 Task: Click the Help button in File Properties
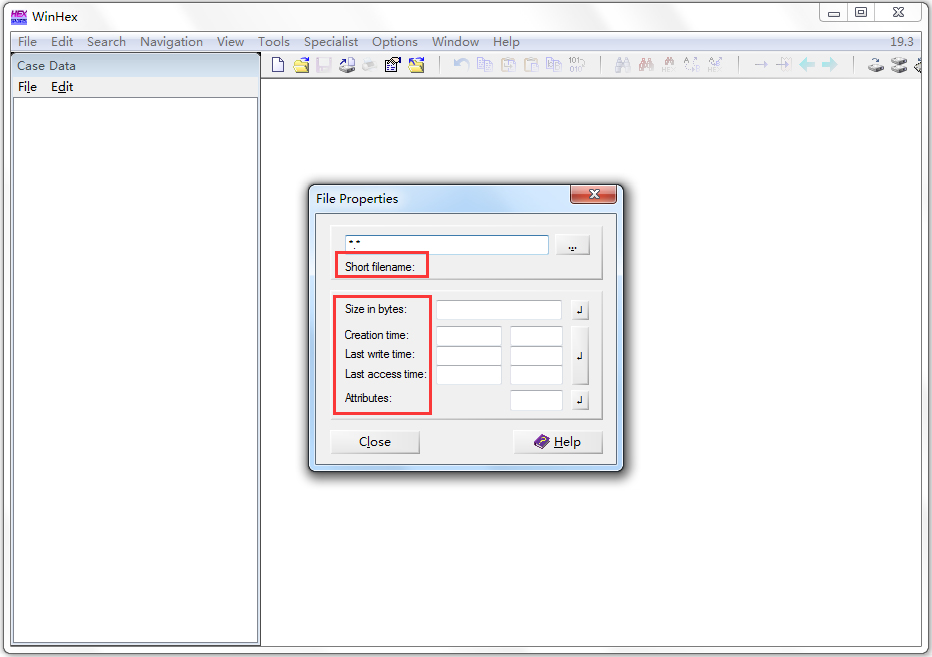[x=558, y=442]
